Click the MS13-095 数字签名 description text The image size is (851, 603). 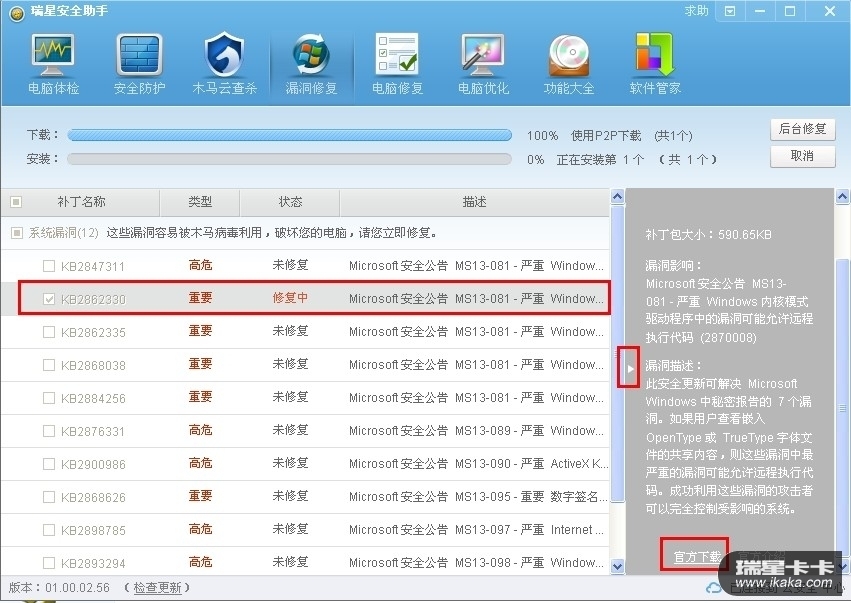[x=478, y=497]
